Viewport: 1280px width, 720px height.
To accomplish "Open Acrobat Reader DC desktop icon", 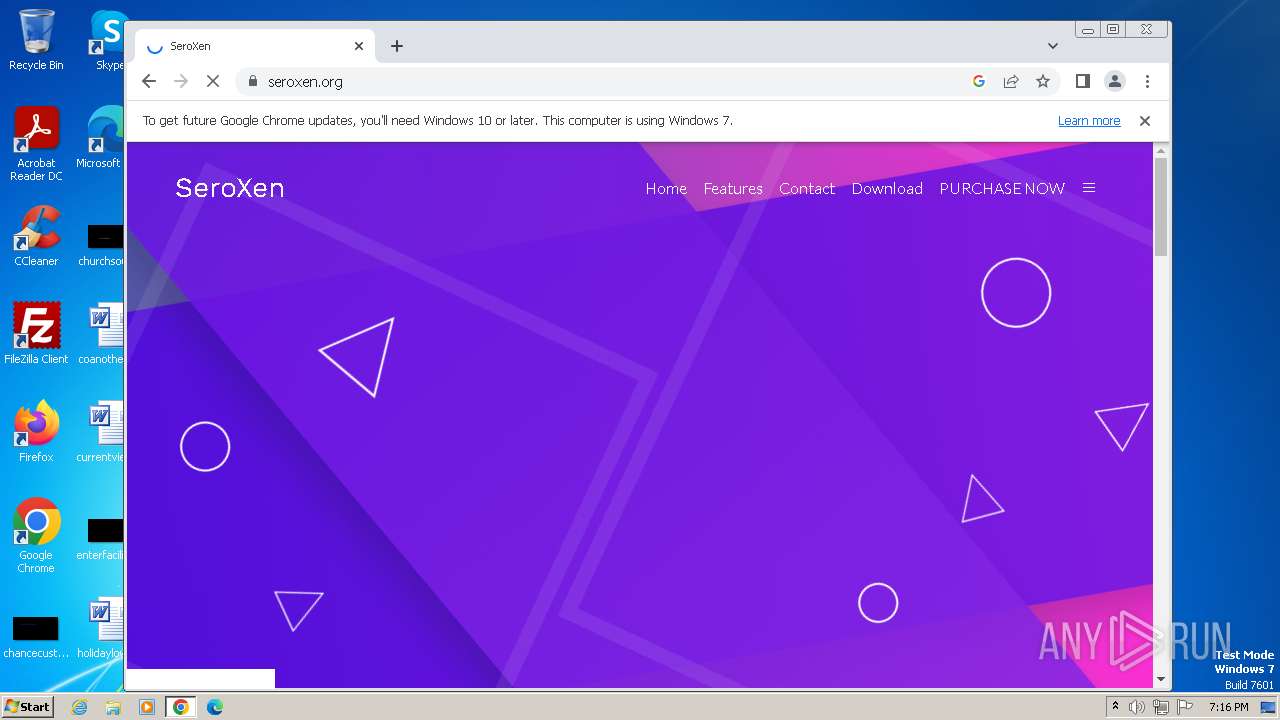I will [36, 144].
